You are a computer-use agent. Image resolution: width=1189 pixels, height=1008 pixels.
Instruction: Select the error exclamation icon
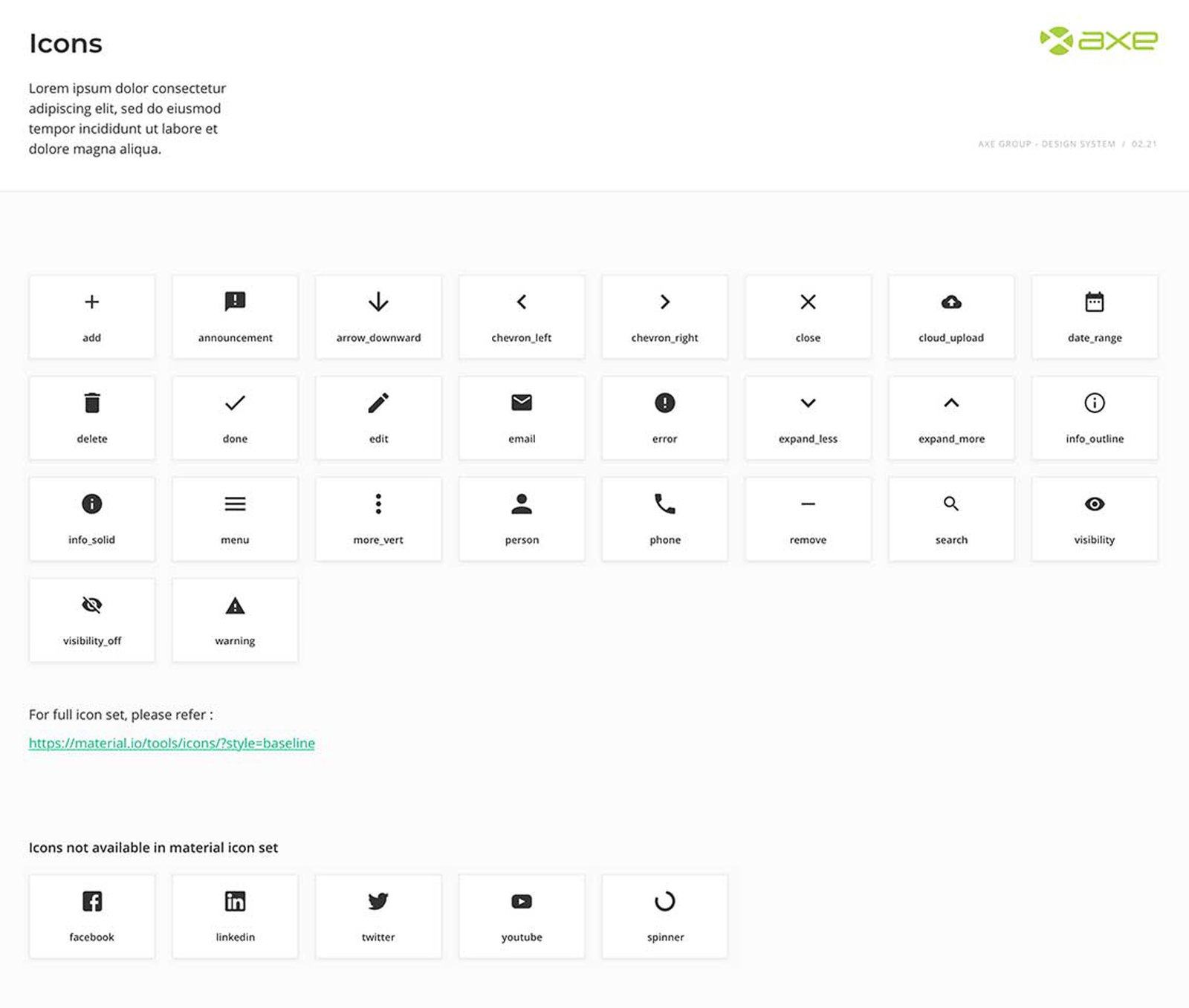(x=665, y=403)
